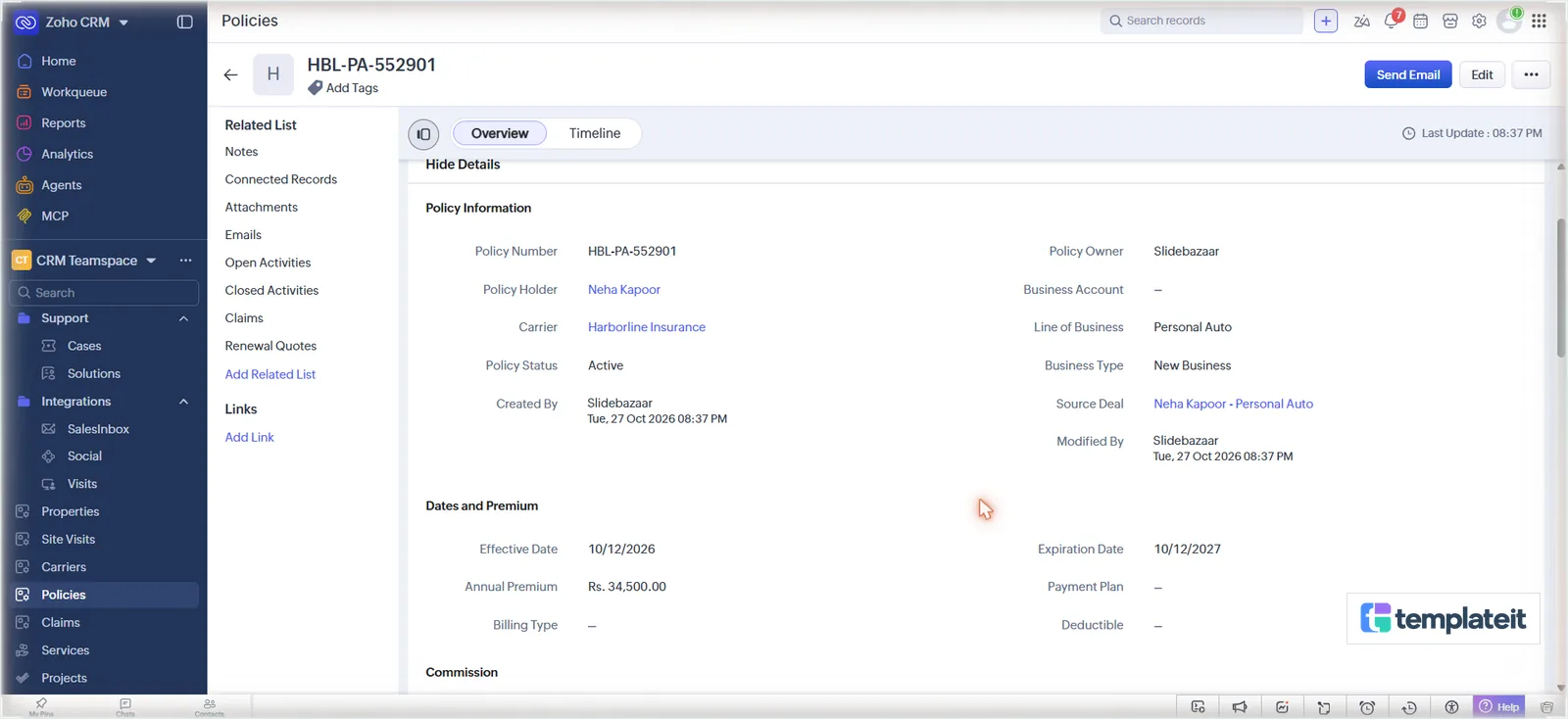Click the quick create plus icon
Viewport: 1568px width, 719px height.
1325,21
